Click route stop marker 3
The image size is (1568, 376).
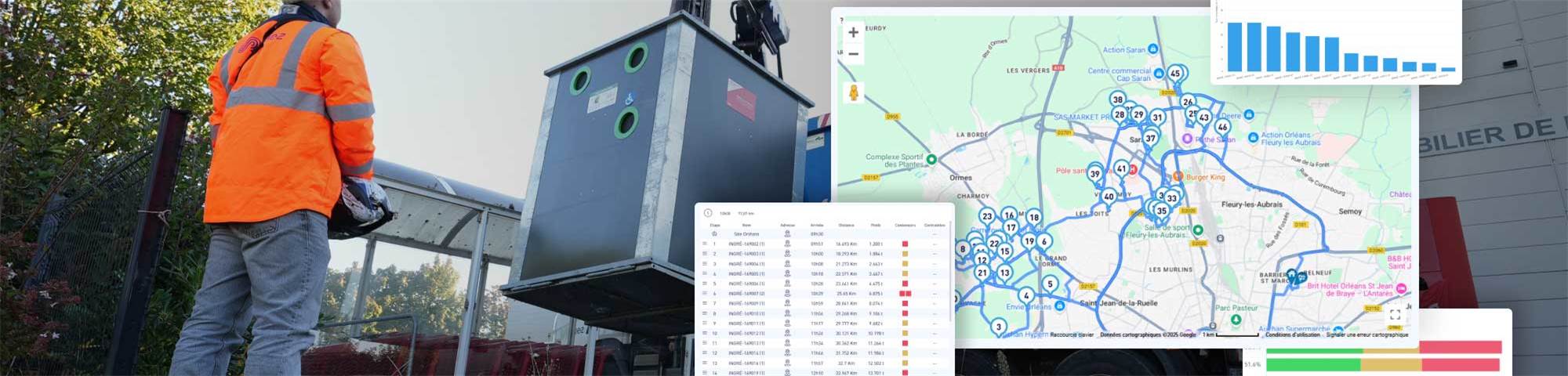998,326
